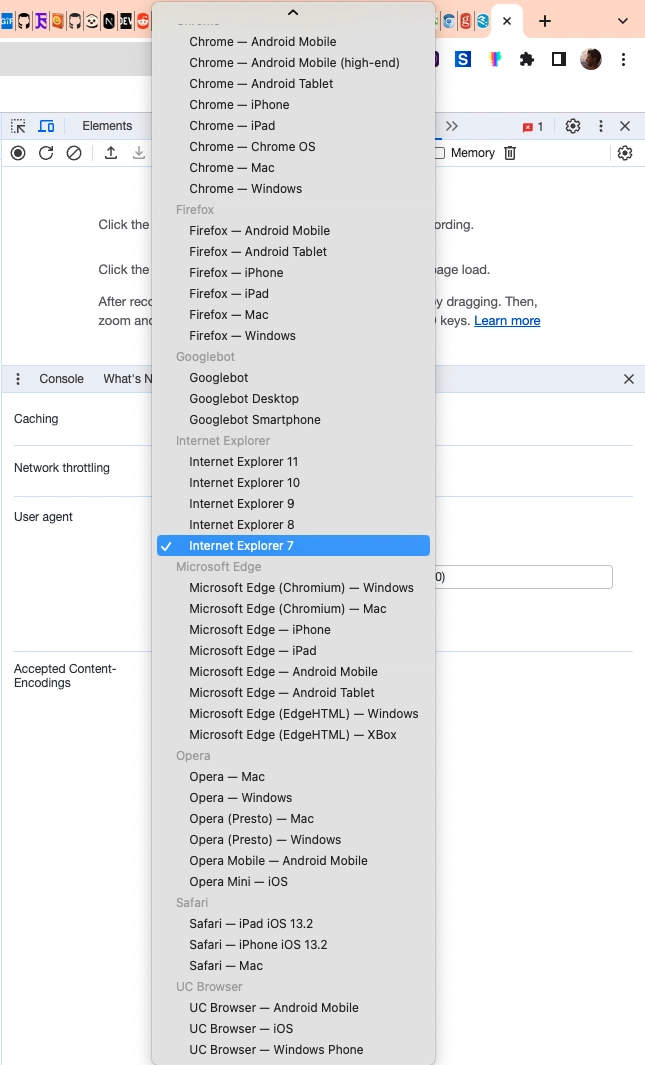Open the DevTools three-dot customize menu
Viewport: 645px width, 1065px height.
coord(600,126)
